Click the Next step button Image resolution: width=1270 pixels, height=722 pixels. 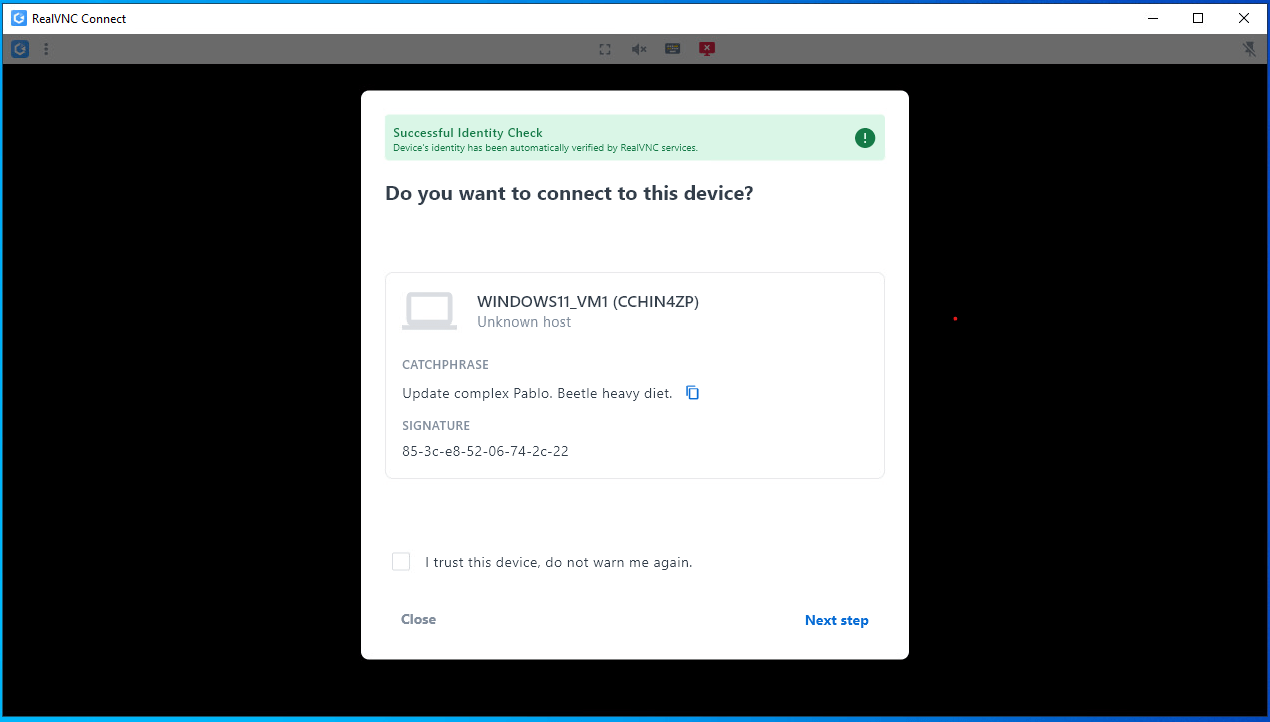[836, 620]
